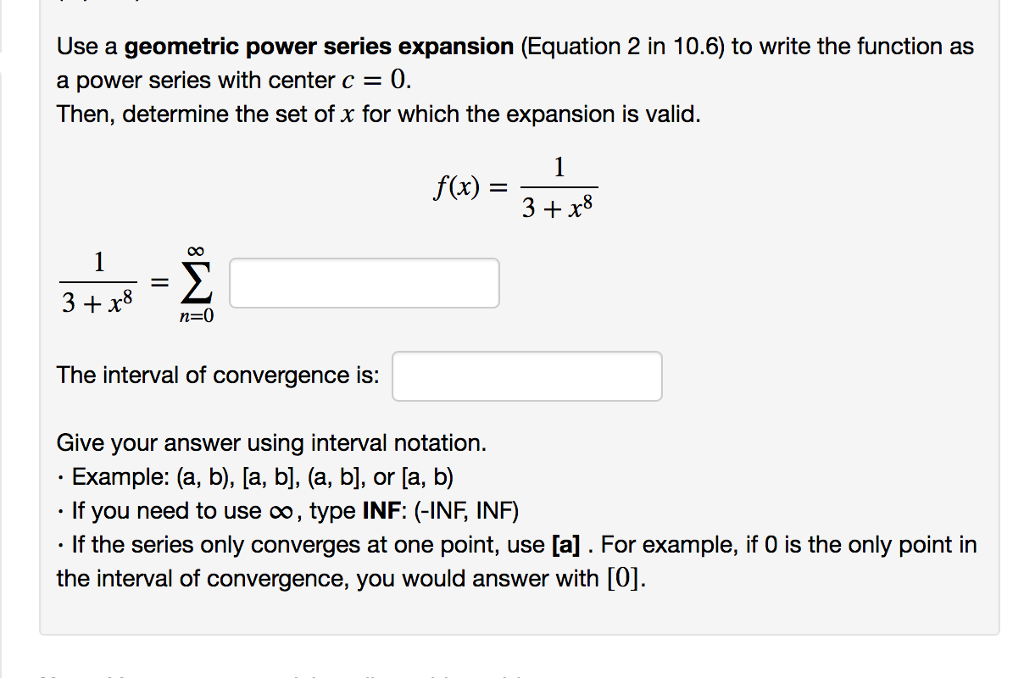Click the series expansion answer box

(x=364, y=282)
